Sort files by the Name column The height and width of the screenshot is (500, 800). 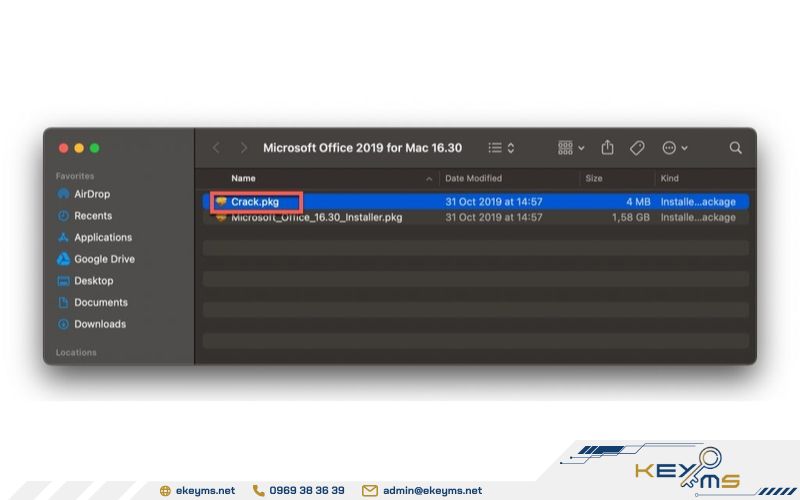(x=243, y=178)
